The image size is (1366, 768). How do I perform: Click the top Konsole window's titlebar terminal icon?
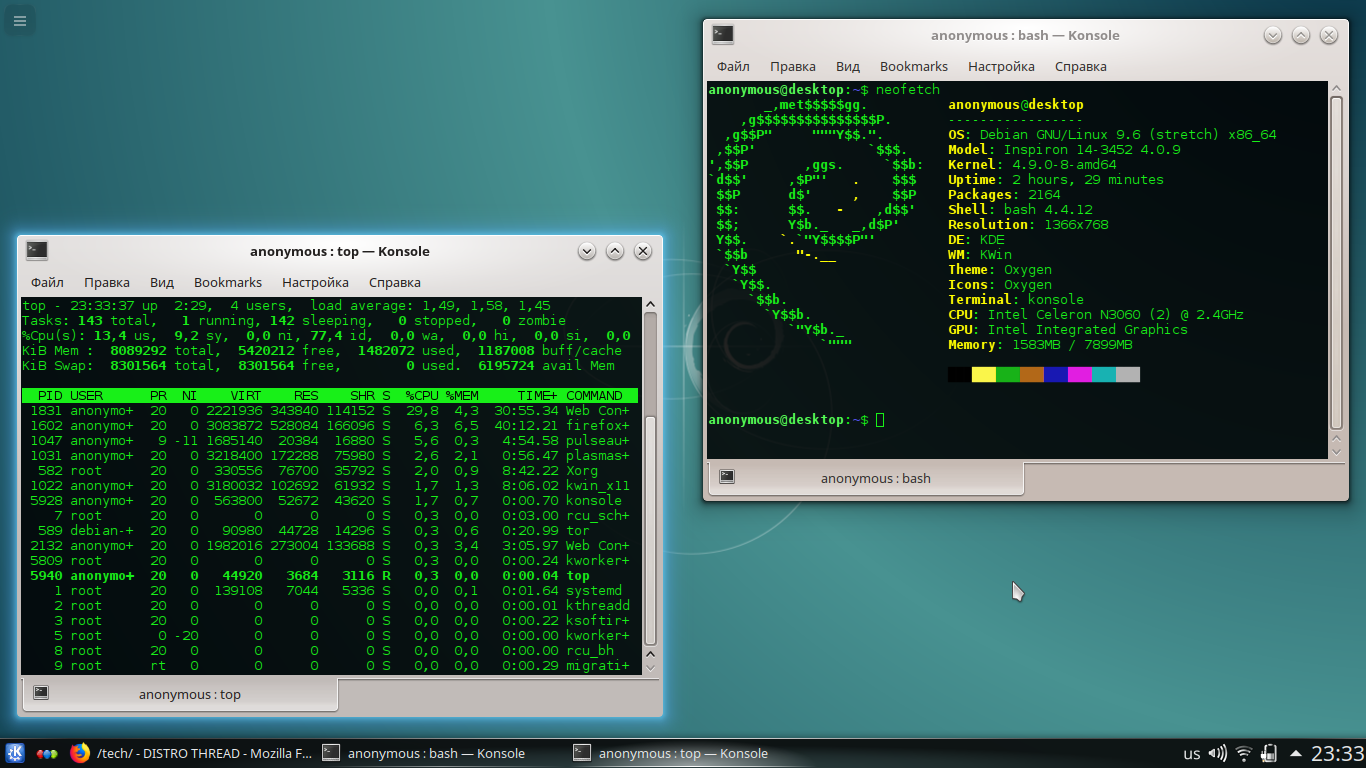pos(37,251)
